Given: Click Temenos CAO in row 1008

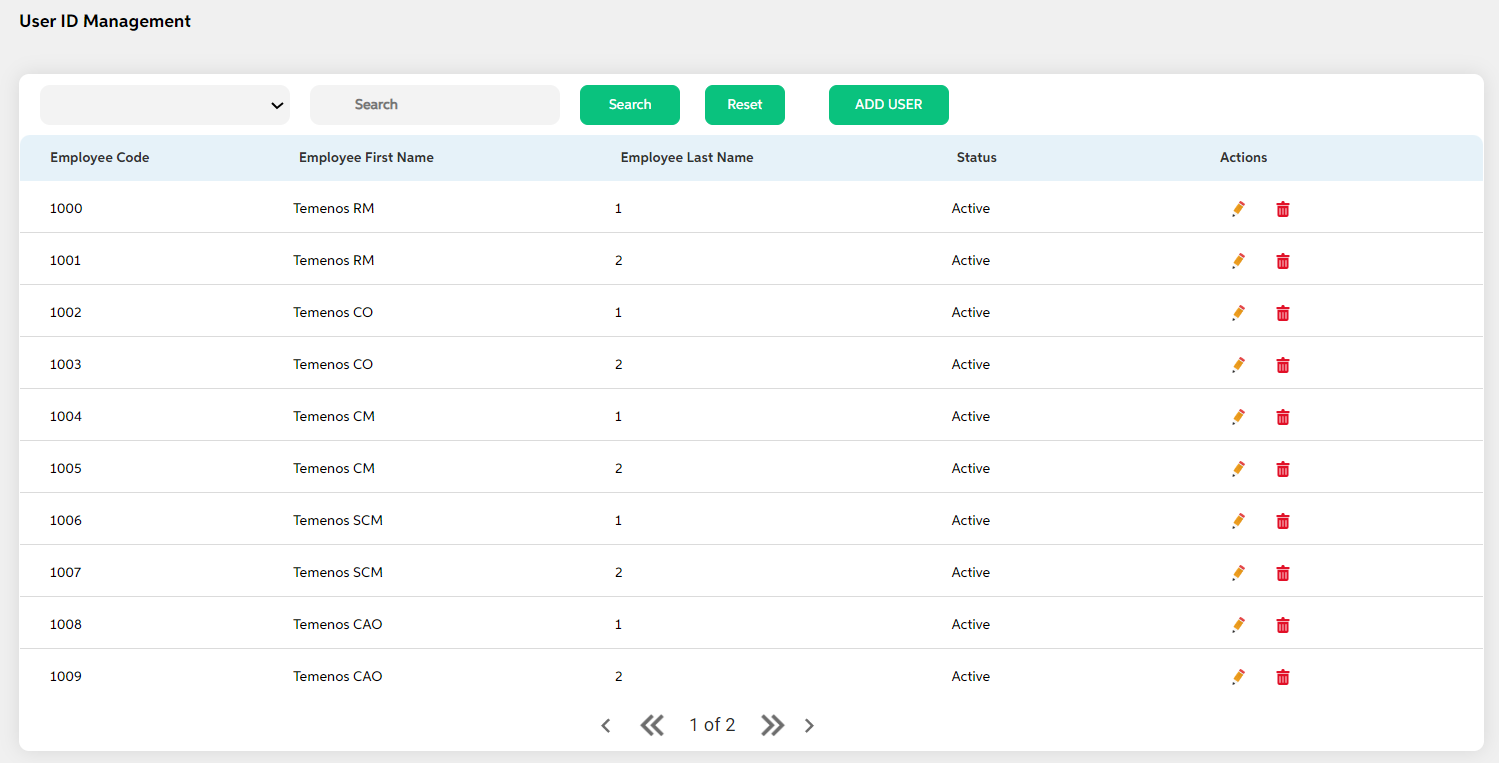Looking at the screenshot, I should [x=338, y=624].
